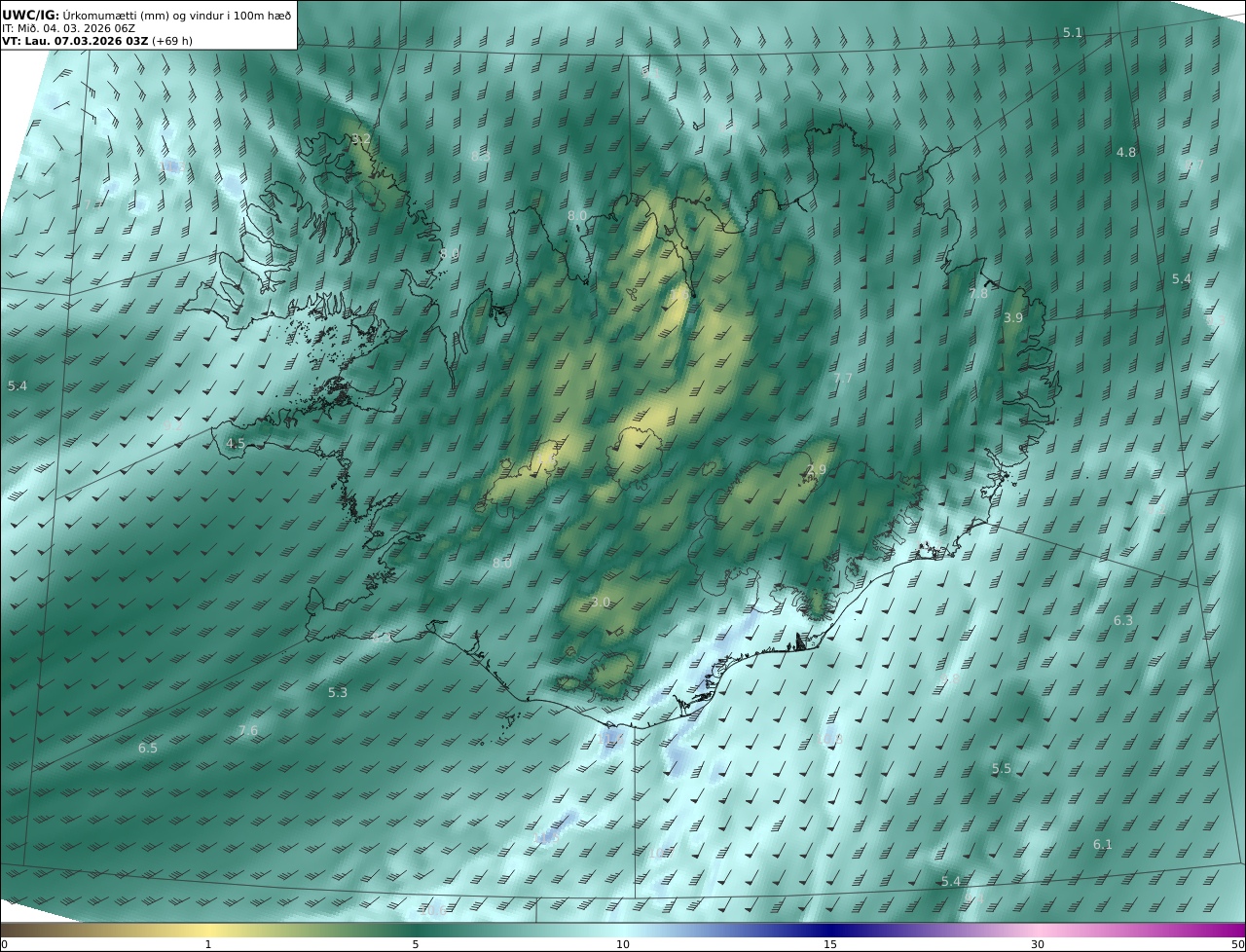Click the map value '6.3'
The image size is (1246, 952).
1122,621
